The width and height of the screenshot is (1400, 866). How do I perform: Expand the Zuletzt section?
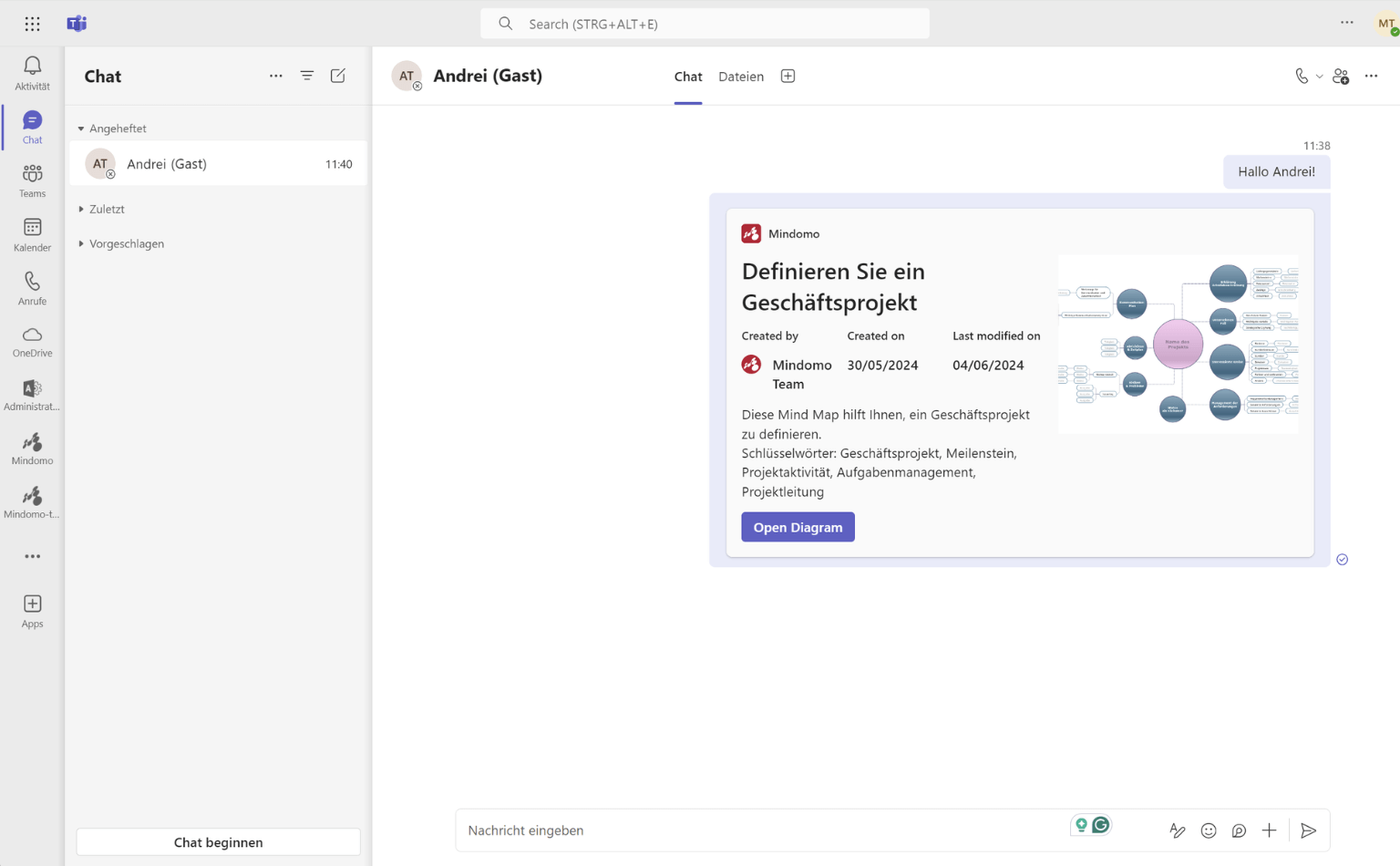81,209
